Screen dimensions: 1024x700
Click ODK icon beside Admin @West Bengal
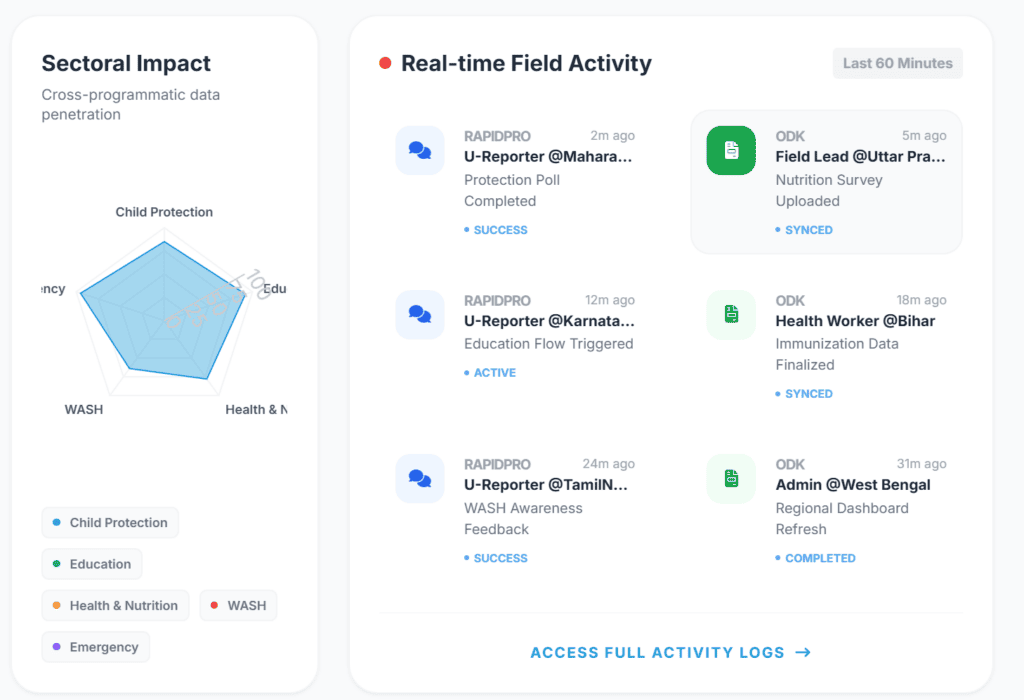[731, 478]
